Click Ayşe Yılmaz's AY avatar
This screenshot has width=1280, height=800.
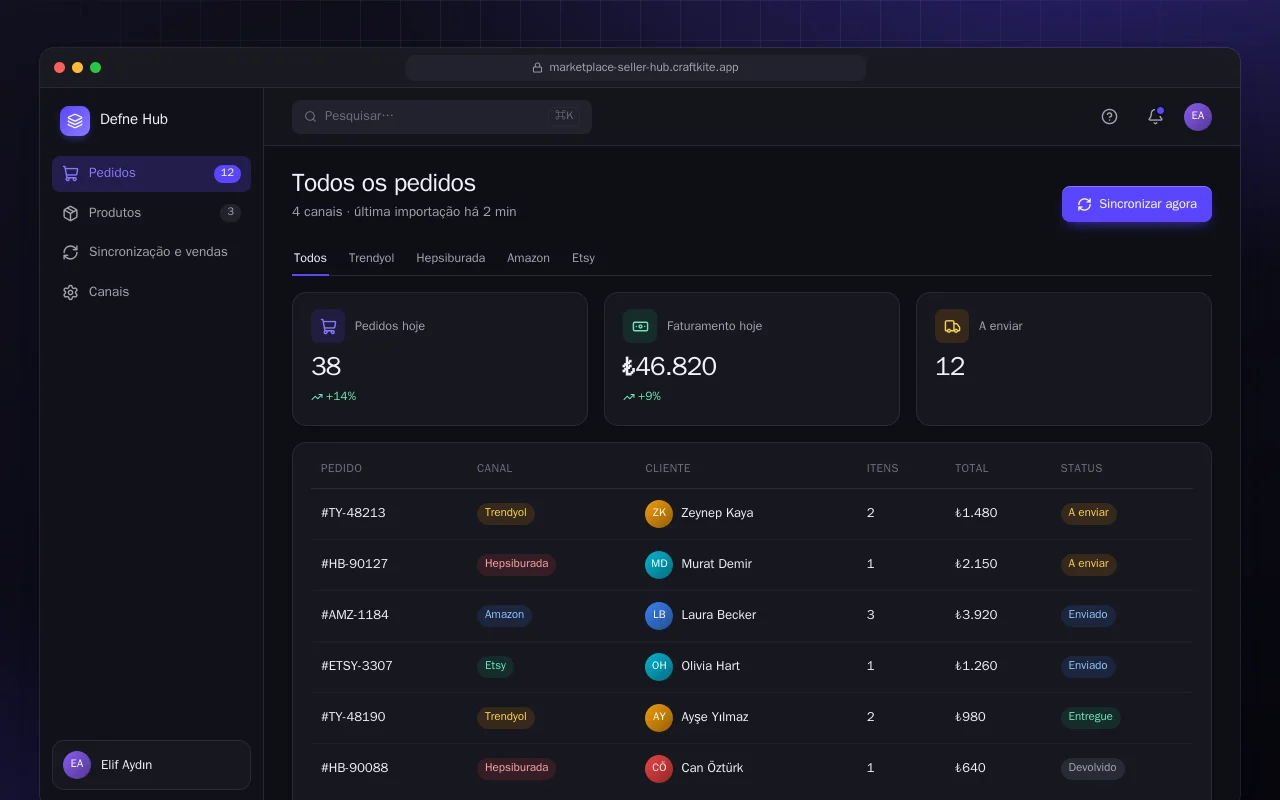pyautogui.click(x=659, y=717)
